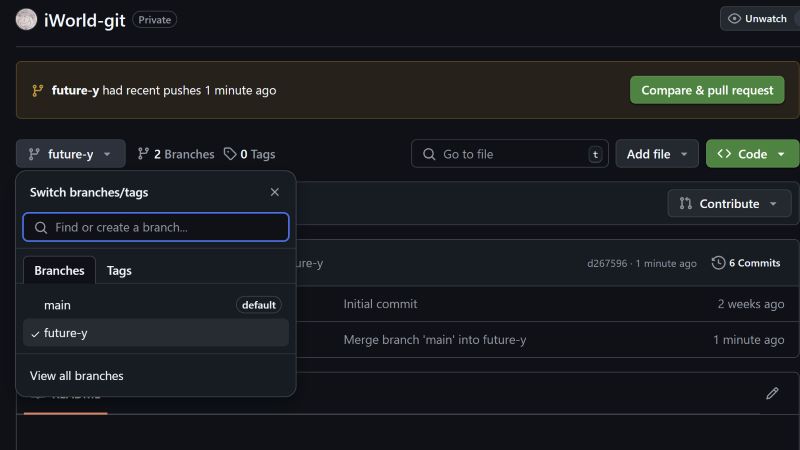Open the iWorld-git repository title

tap(84, 20)
